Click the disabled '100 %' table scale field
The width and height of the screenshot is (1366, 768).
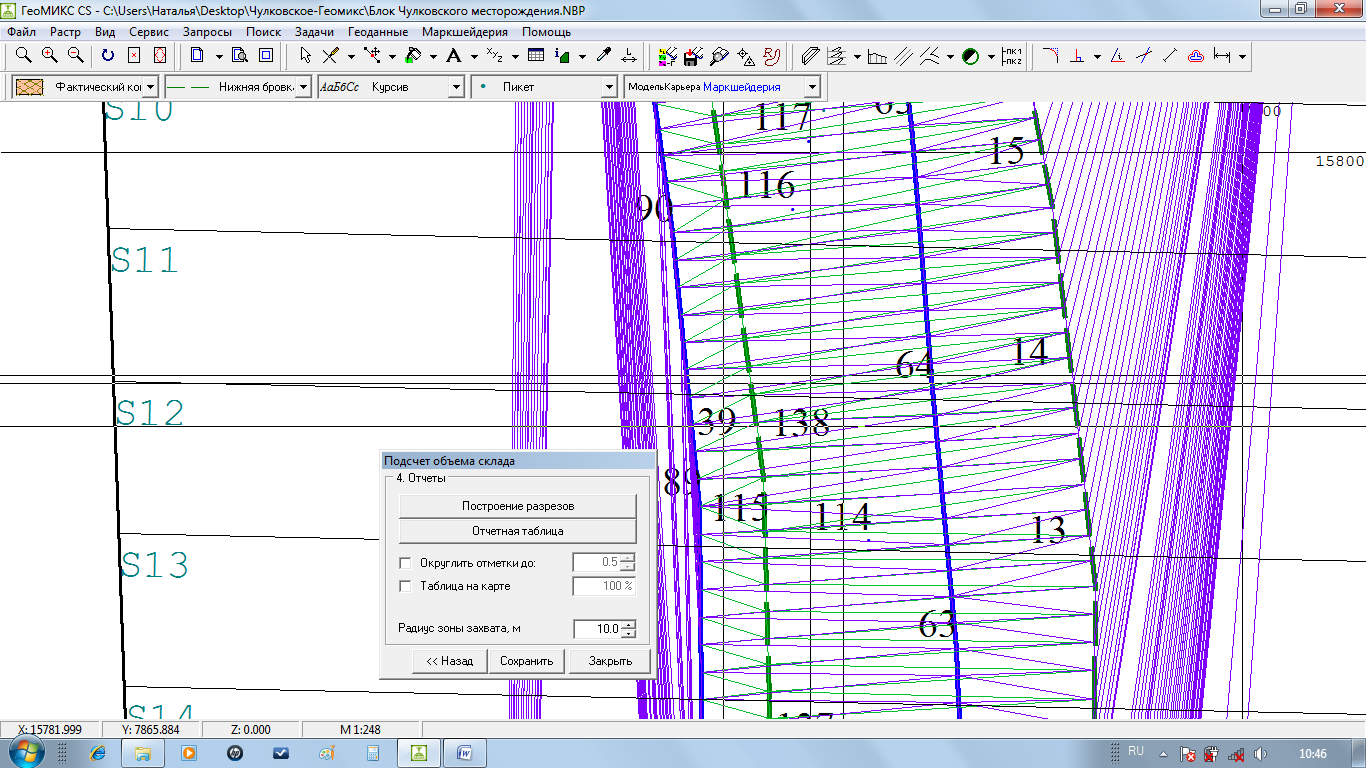(604, 586)
